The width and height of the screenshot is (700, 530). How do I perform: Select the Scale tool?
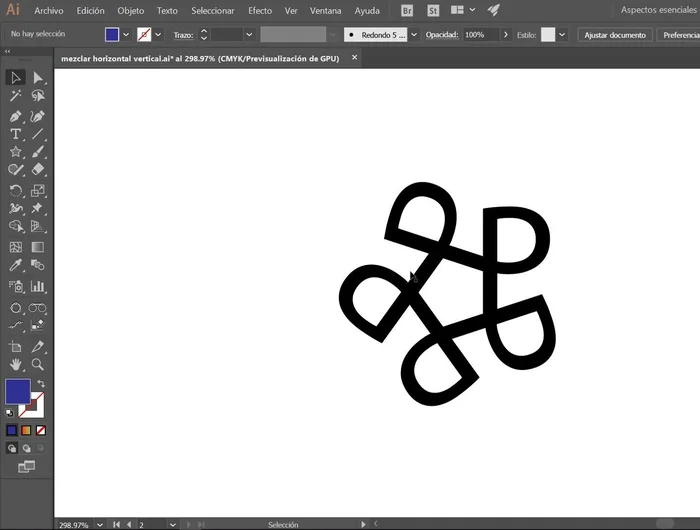tap(38, 191)
